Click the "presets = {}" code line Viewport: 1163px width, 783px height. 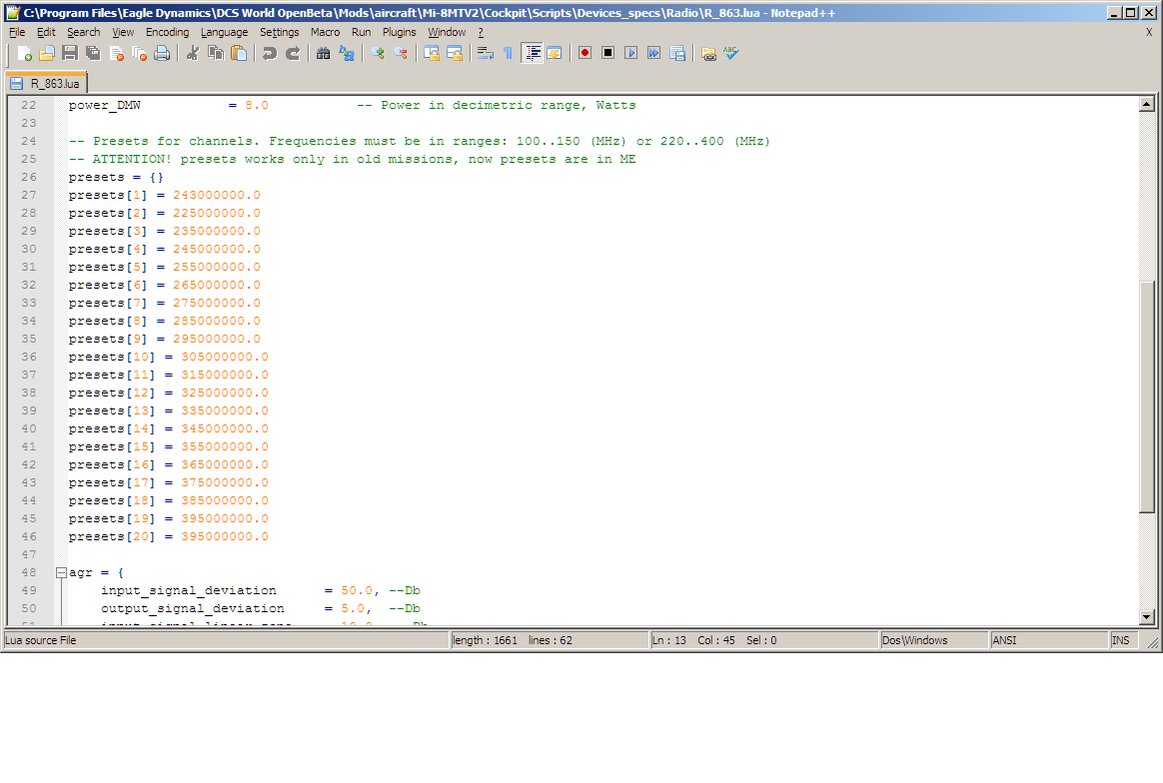[x=116, y=177]
